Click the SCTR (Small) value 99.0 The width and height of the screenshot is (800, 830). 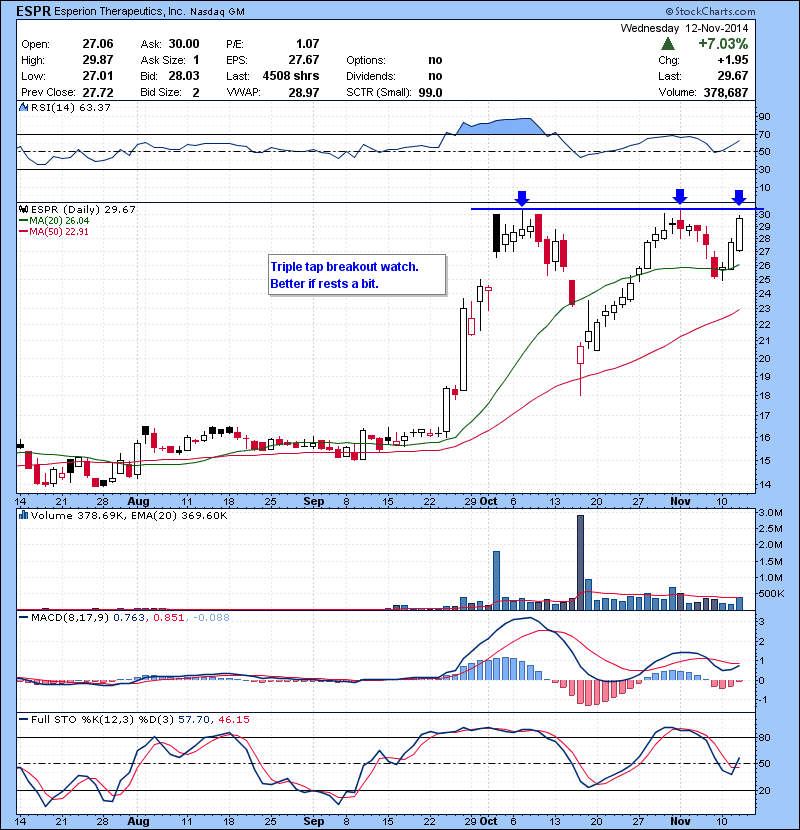pyautogui.click(x=430, y=92)
